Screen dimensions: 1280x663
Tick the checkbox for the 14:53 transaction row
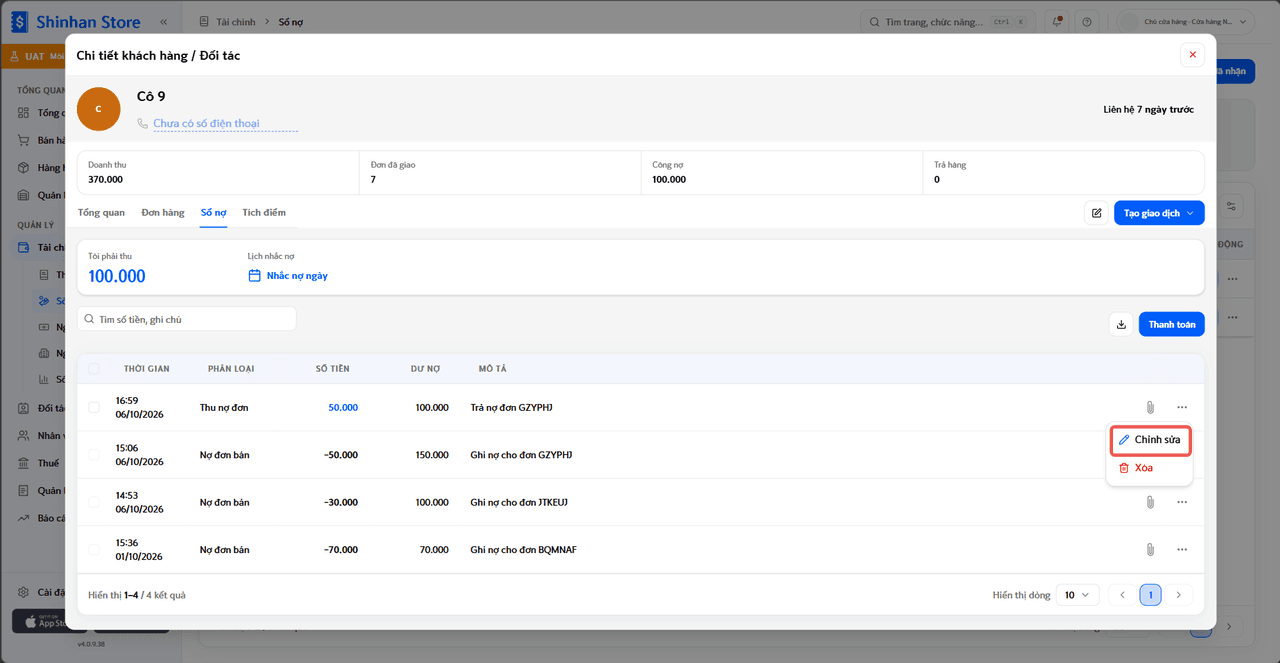click(x=94, y=502)
